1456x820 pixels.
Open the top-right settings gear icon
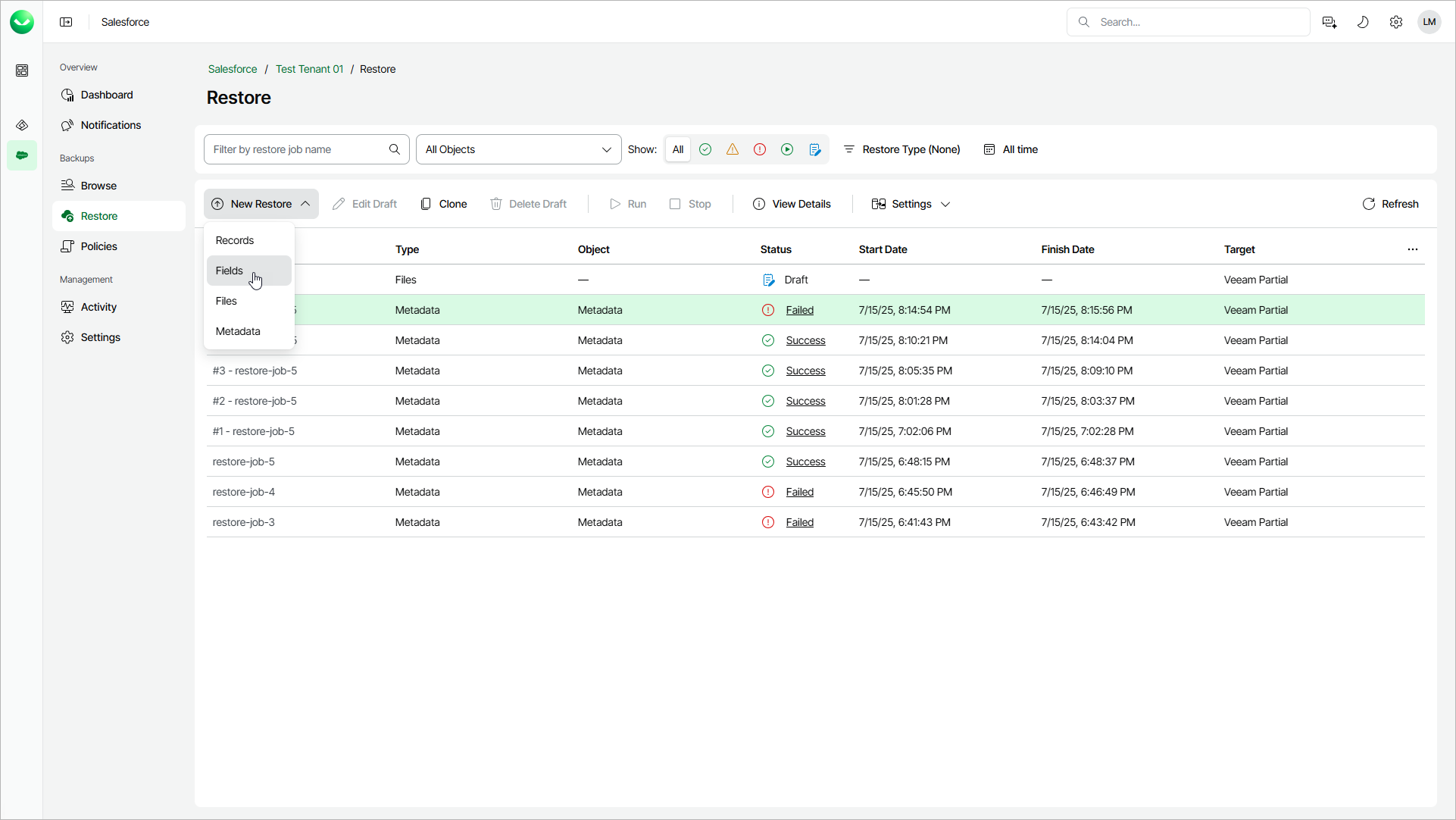1396,22
